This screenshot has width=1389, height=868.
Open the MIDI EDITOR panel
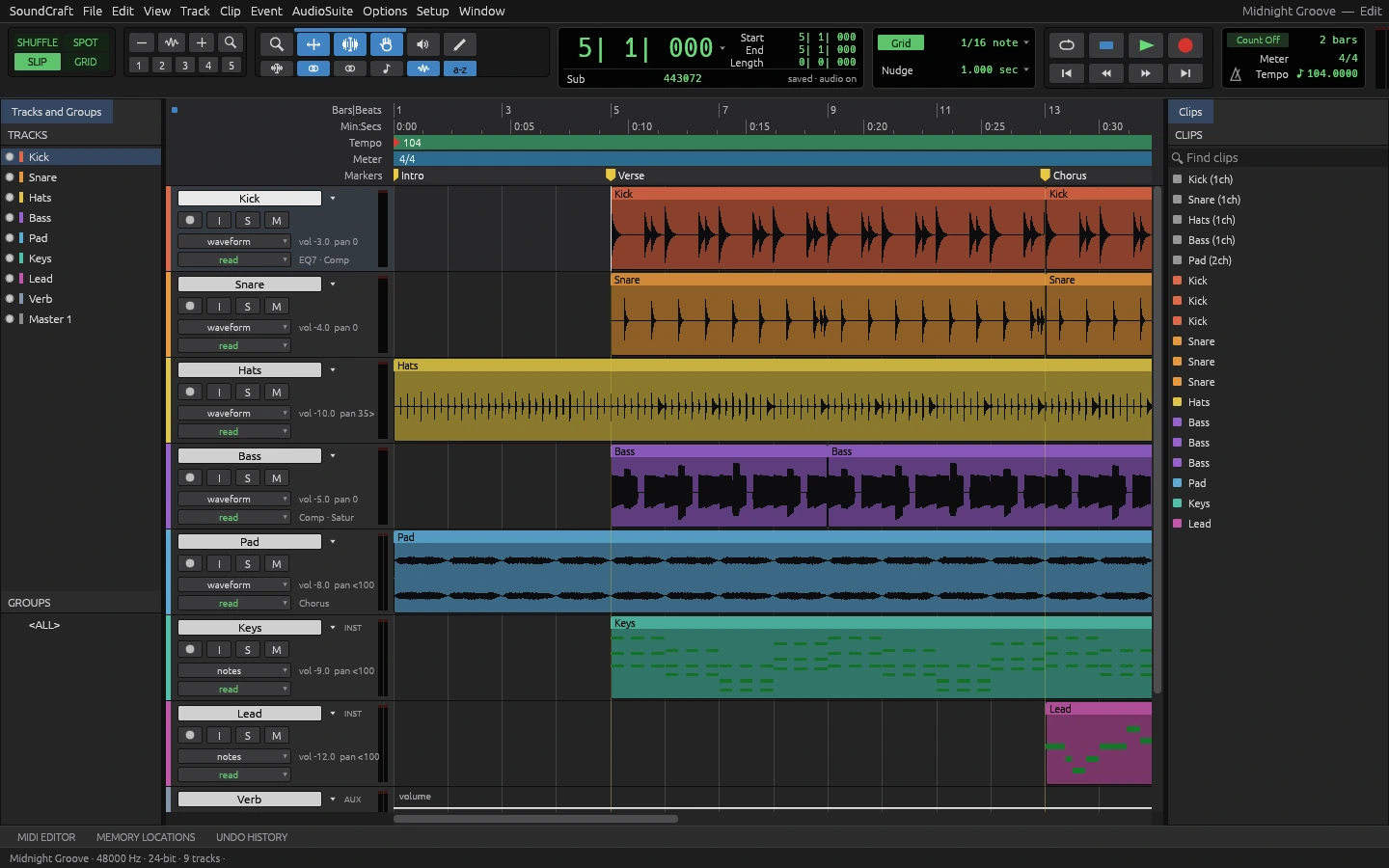(46, 837)
